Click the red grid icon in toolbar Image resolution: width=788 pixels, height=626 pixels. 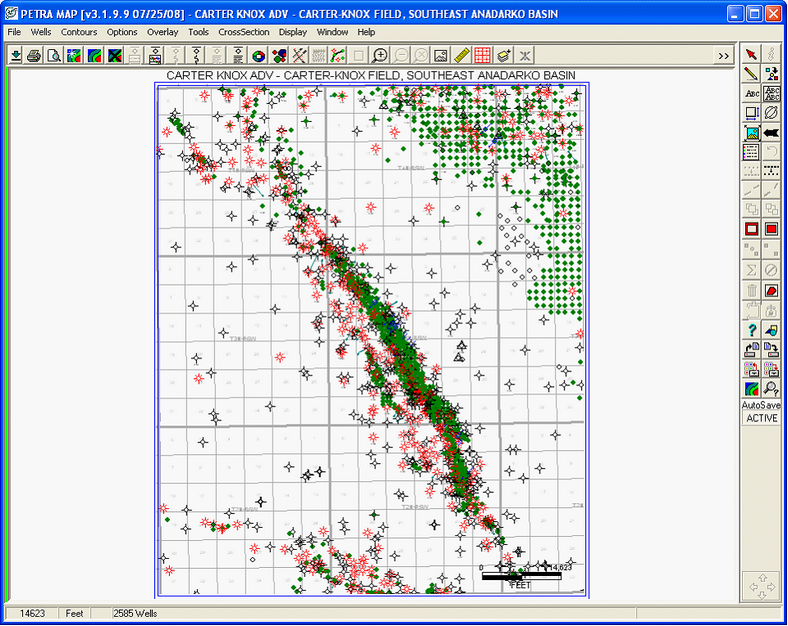pos(482,55)
